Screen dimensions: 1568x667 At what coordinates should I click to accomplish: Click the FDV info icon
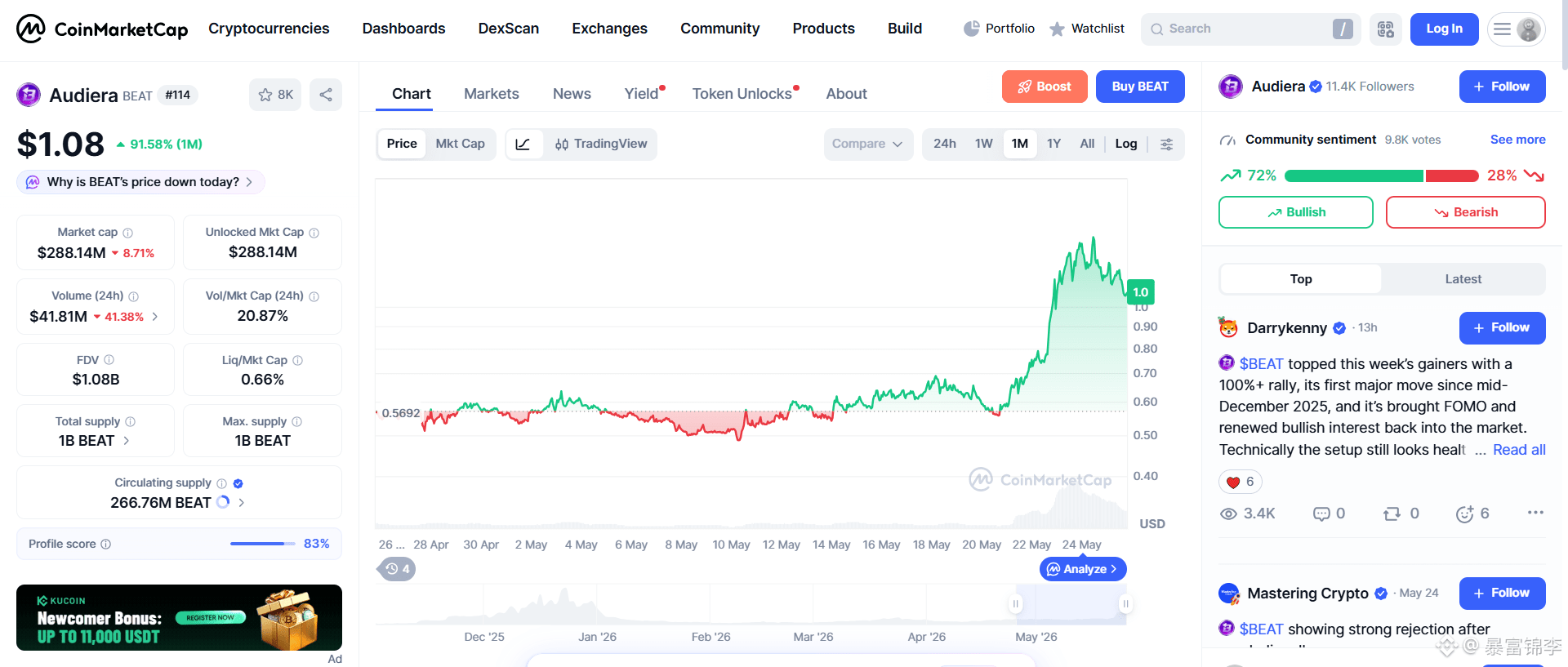click(109, 360)
